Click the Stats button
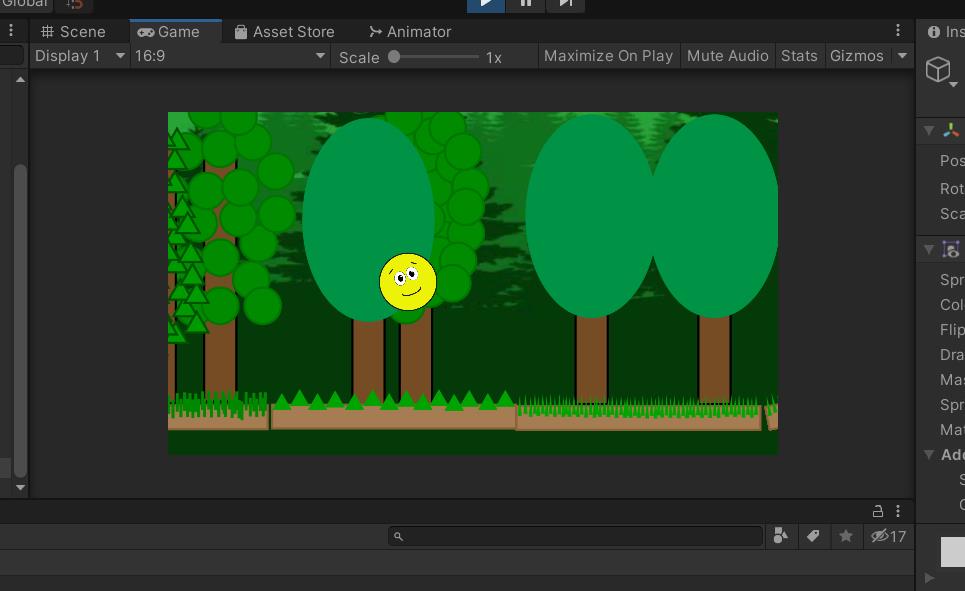The image size is (965, 591). [799, 56]
